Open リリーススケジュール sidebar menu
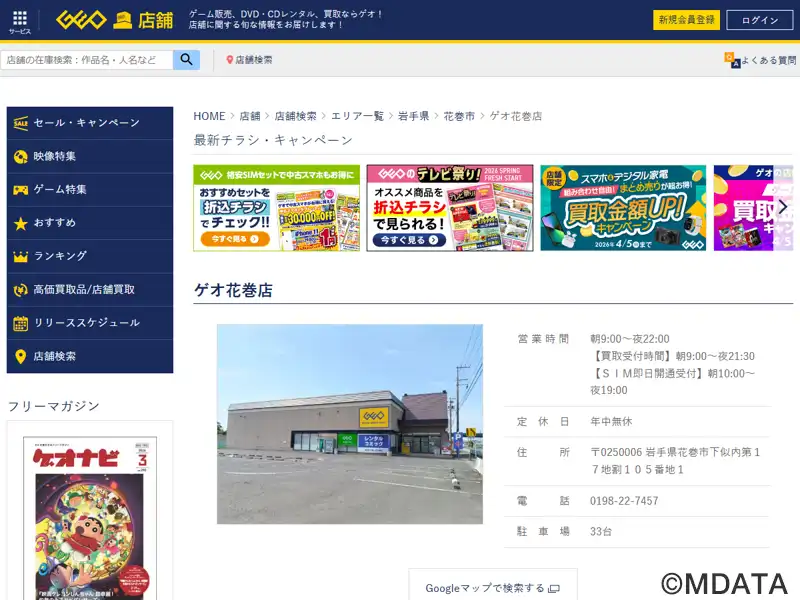 [90, 323]
